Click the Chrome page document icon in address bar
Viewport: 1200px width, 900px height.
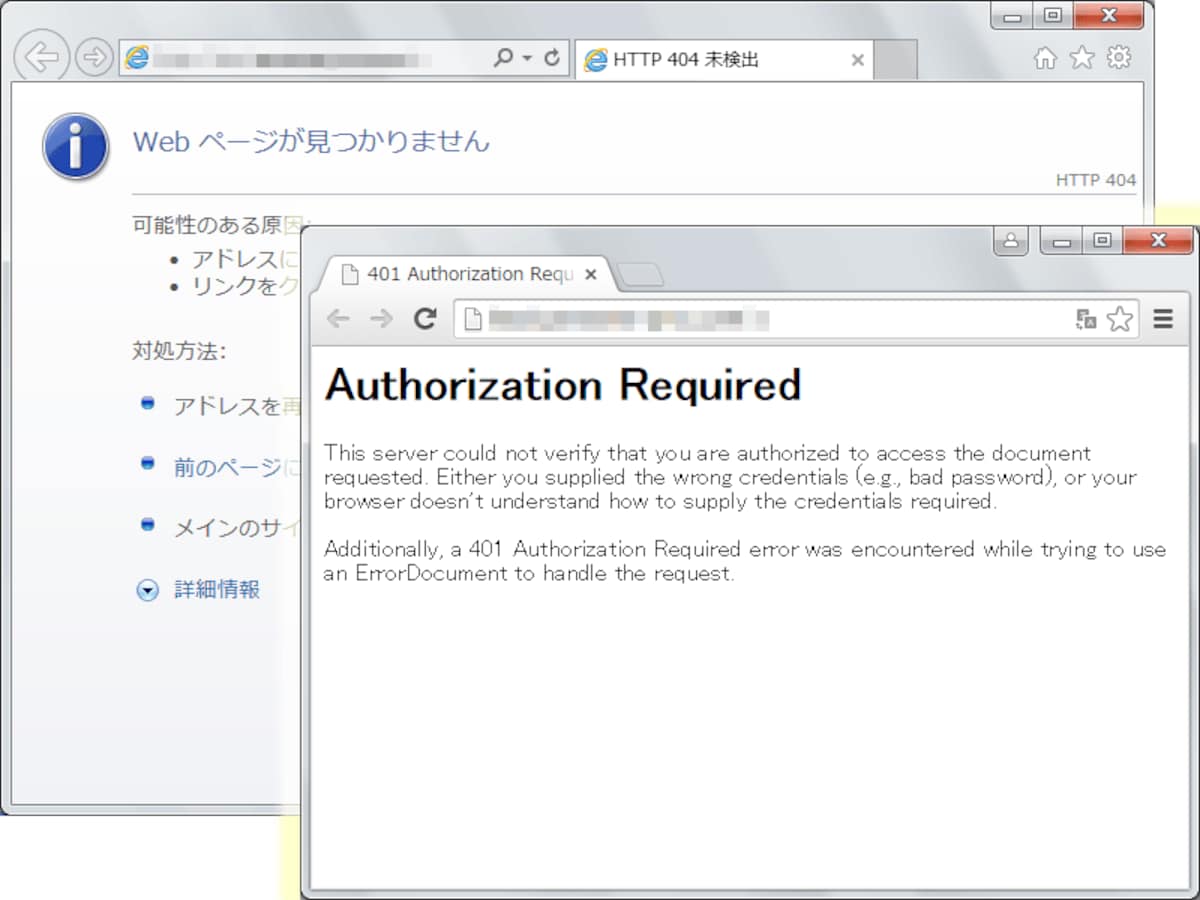473,320
